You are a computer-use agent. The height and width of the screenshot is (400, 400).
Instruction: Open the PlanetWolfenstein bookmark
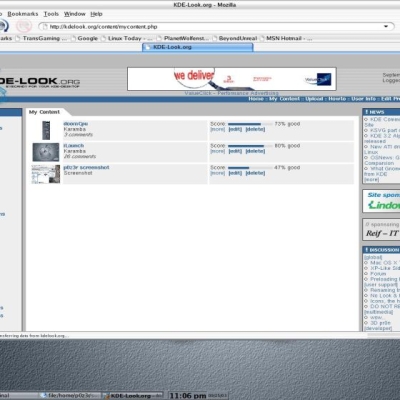click(183, 38)
